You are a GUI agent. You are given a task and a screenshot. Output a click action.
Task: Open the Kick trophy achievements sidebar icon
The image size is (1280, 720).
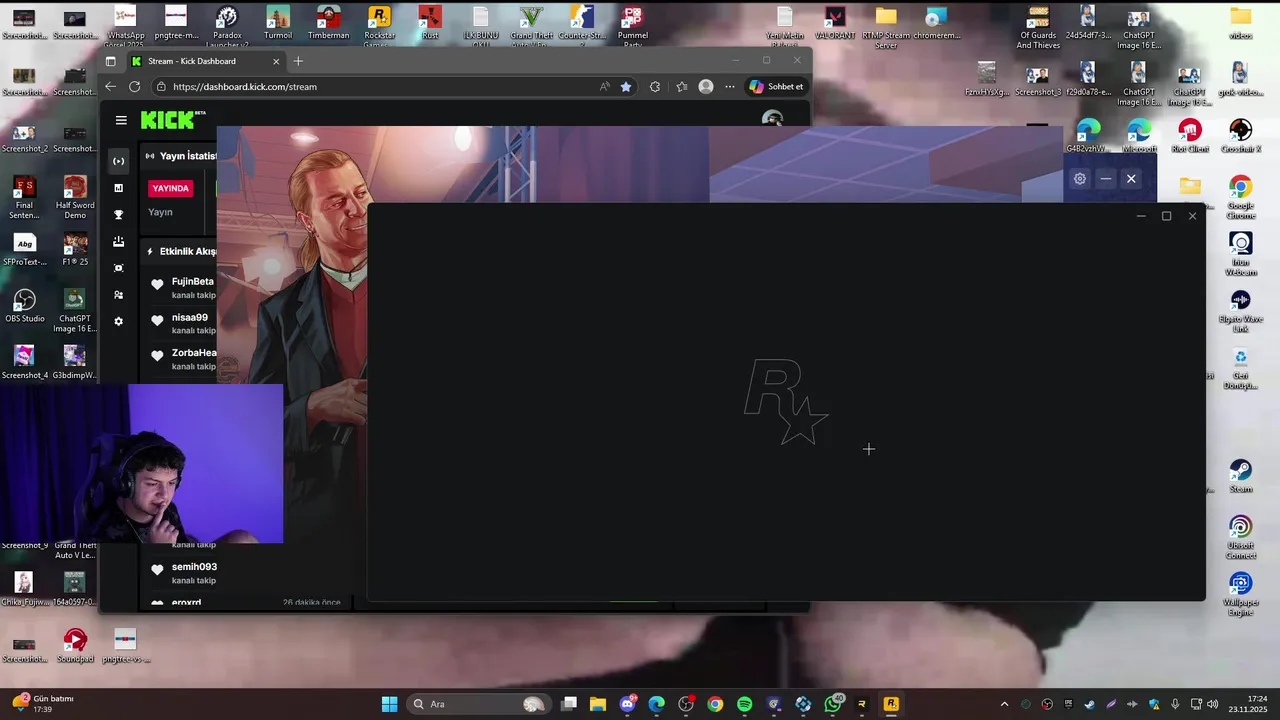coord(119,215)
